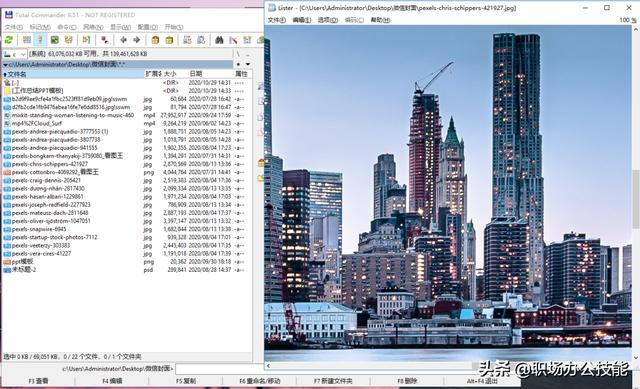Click the Total Commander floppy title icon
The height and width of the screenshot is (389, 640).
(9, 15)
